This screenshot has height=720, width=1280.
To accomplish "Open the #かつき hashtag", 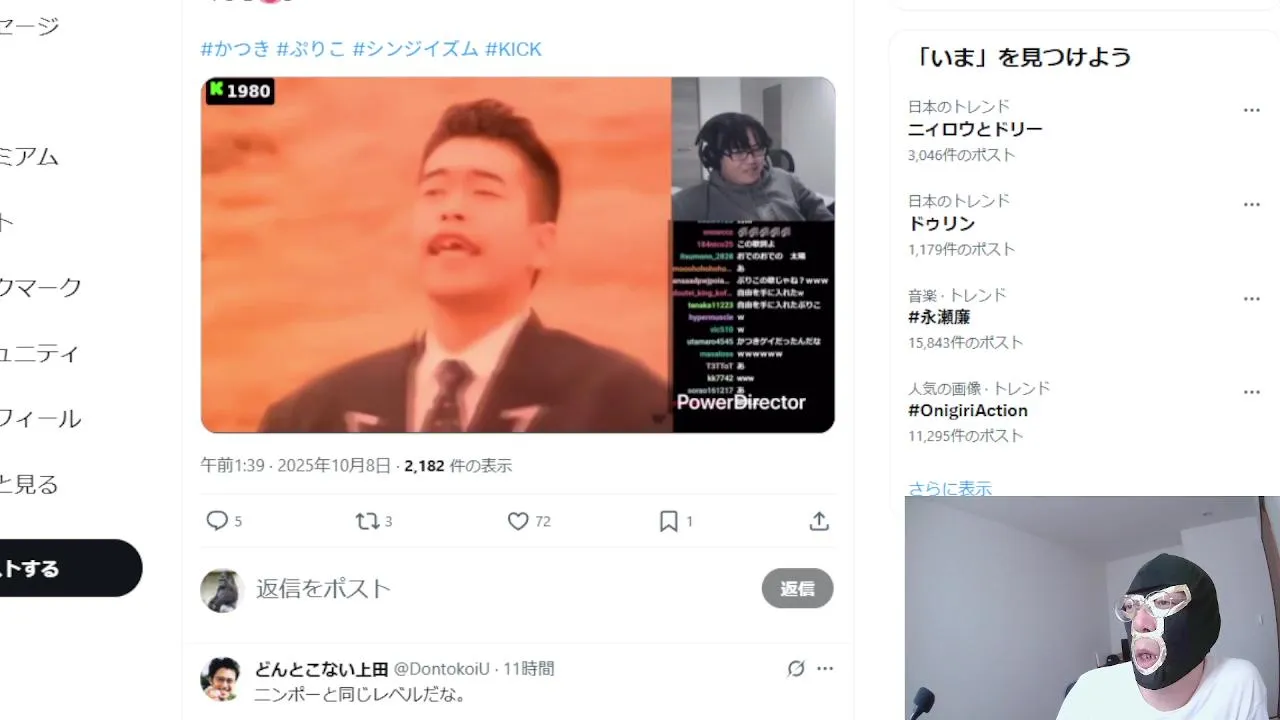I will (x=235, y=49).
